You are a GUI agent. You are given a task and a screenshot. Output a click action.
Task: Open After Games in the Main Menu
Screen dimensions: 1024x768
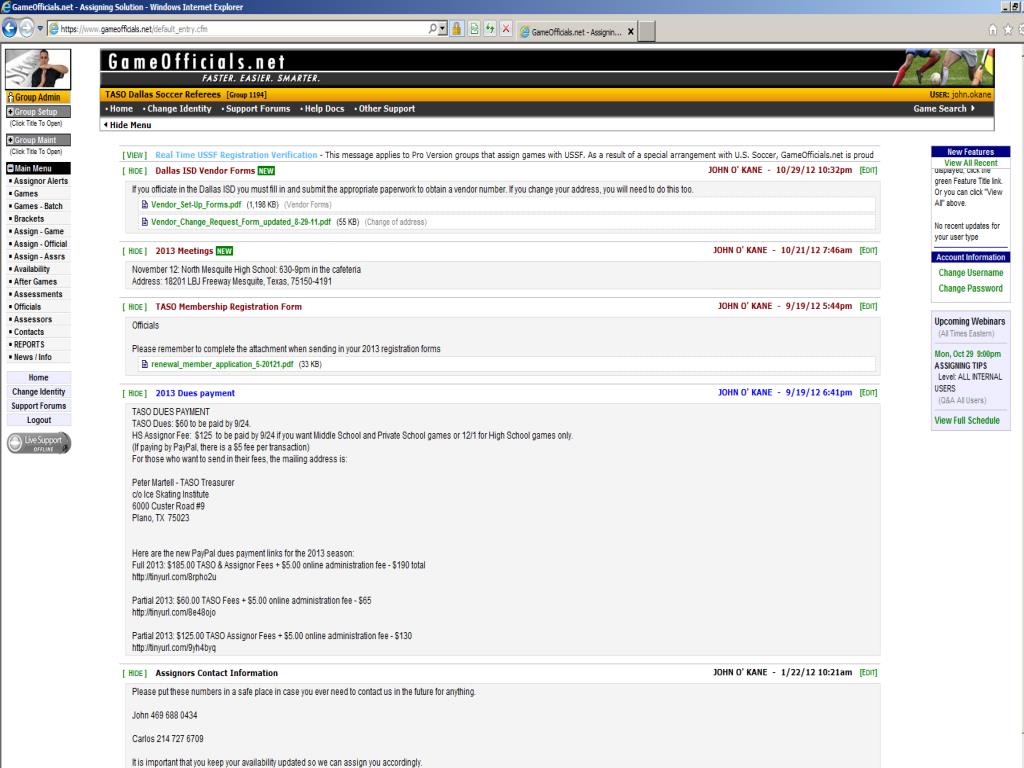(x=35, y=282)
